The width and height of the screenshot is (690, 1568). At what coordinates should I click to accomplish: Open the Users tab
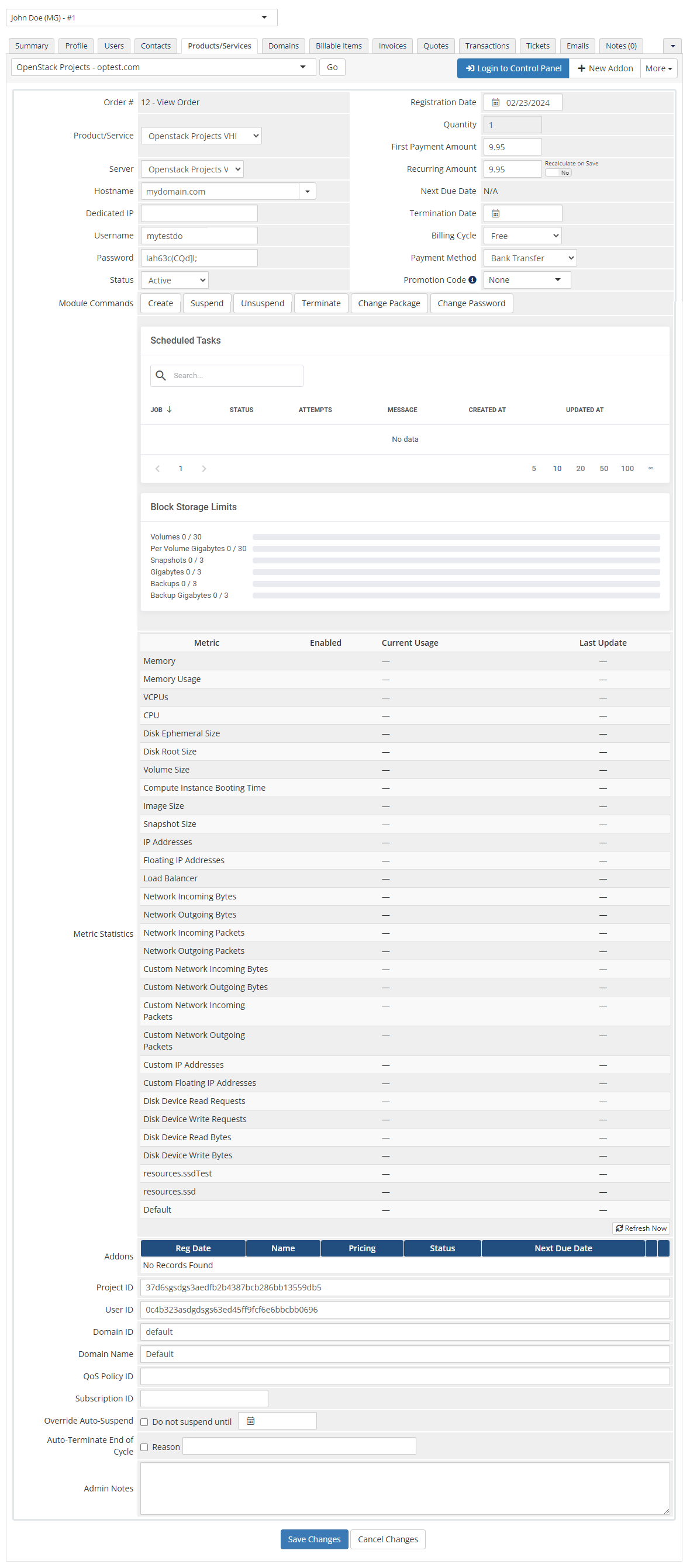tap(114, 46)
